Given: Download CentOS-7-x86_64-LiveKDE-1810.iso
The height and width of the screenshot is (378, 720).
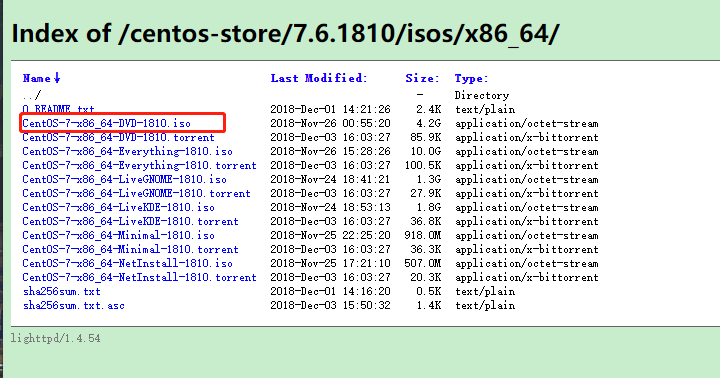Looking at the screenshot, I should (118, 208).
